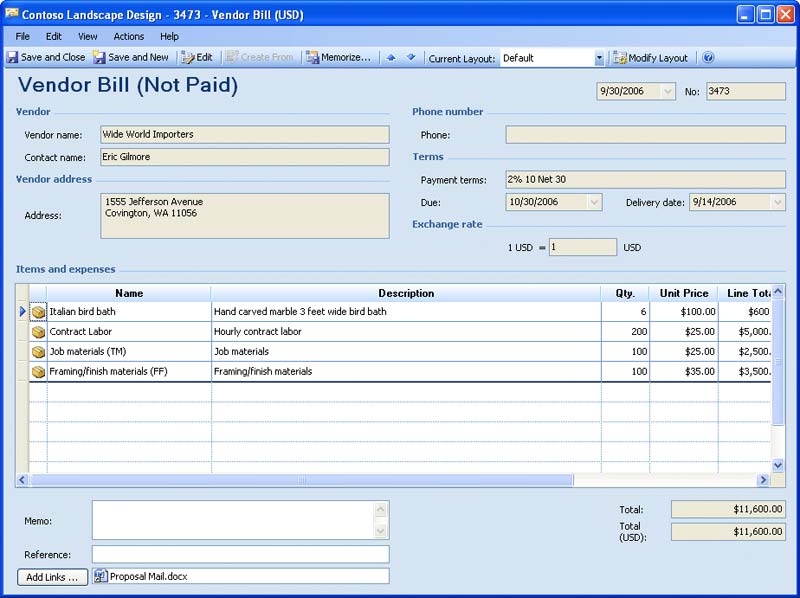The width and height of the screenshot is (800, 598).
Task: Click the Edit pencil icon
Action: [x=187, y=58]
